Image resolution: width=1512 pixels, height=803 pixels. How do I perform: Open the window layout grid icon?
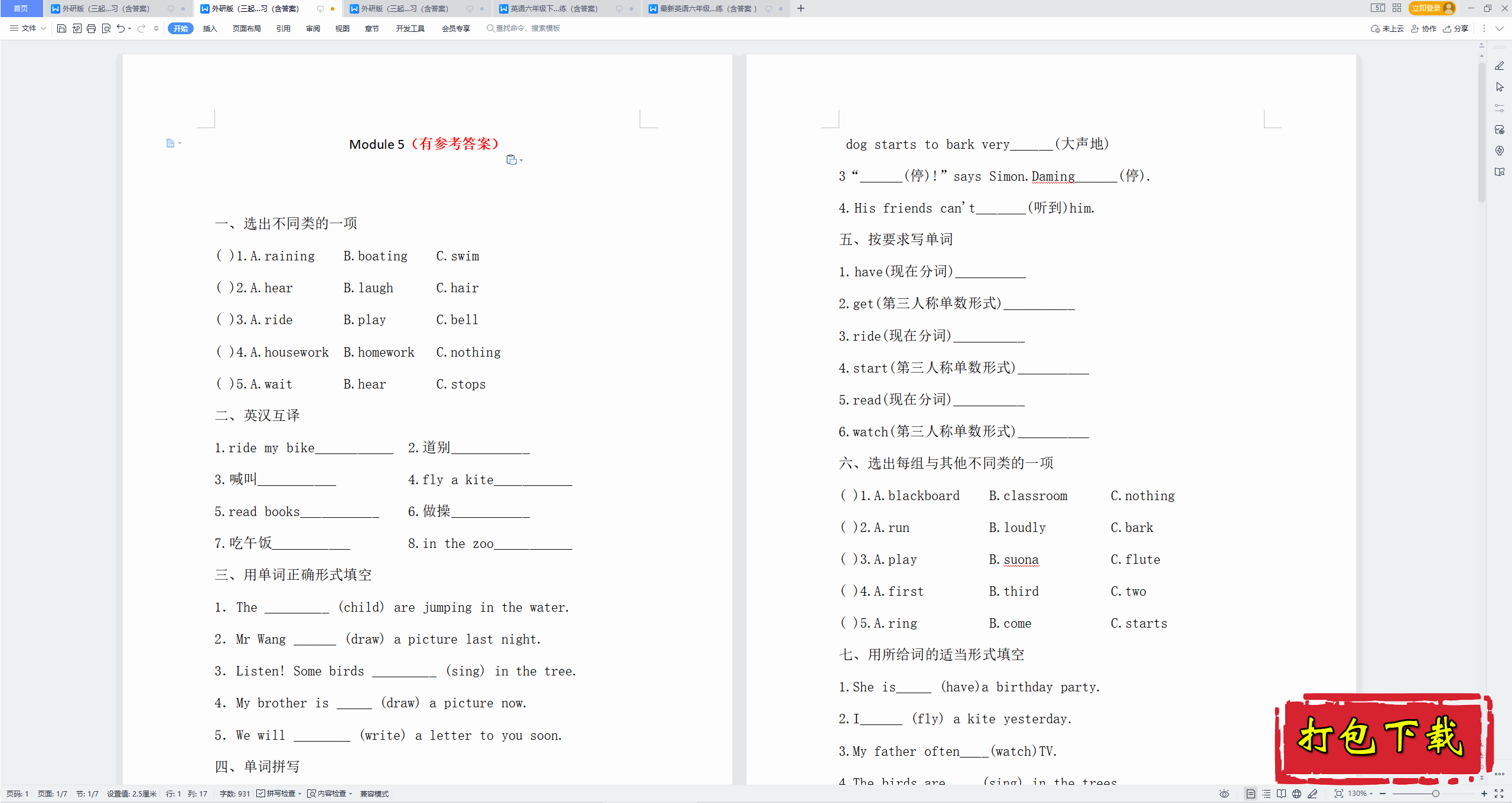pos(1397,8)
